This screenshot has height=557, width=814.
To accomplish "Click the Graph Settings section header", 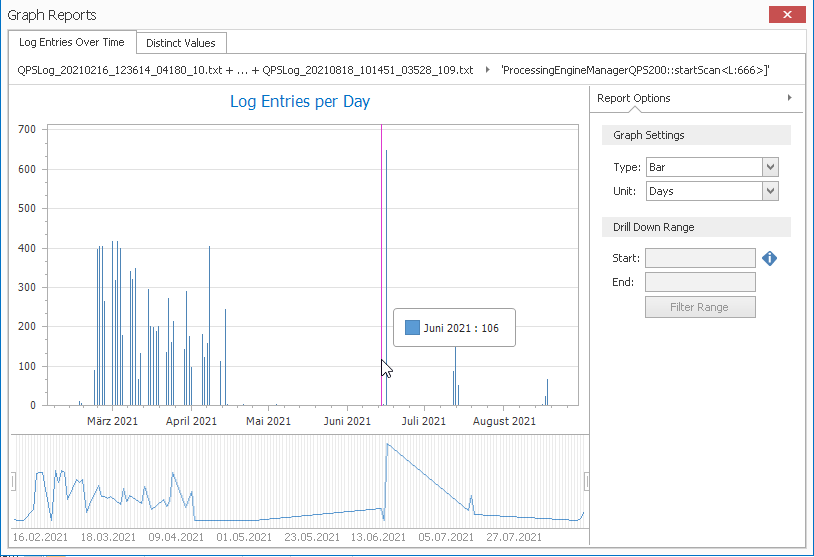I will click(x=696, y=135).
